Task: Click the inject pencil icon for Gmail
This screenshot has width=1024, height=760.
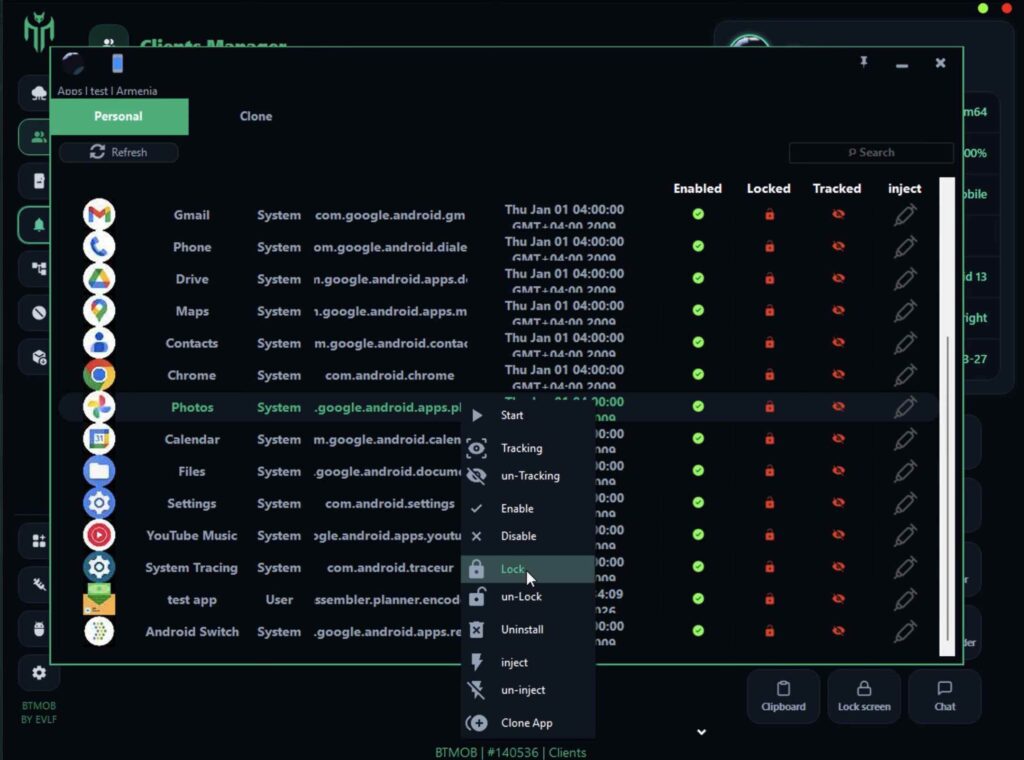Action: pyautogui.click(x=904, y=214)
